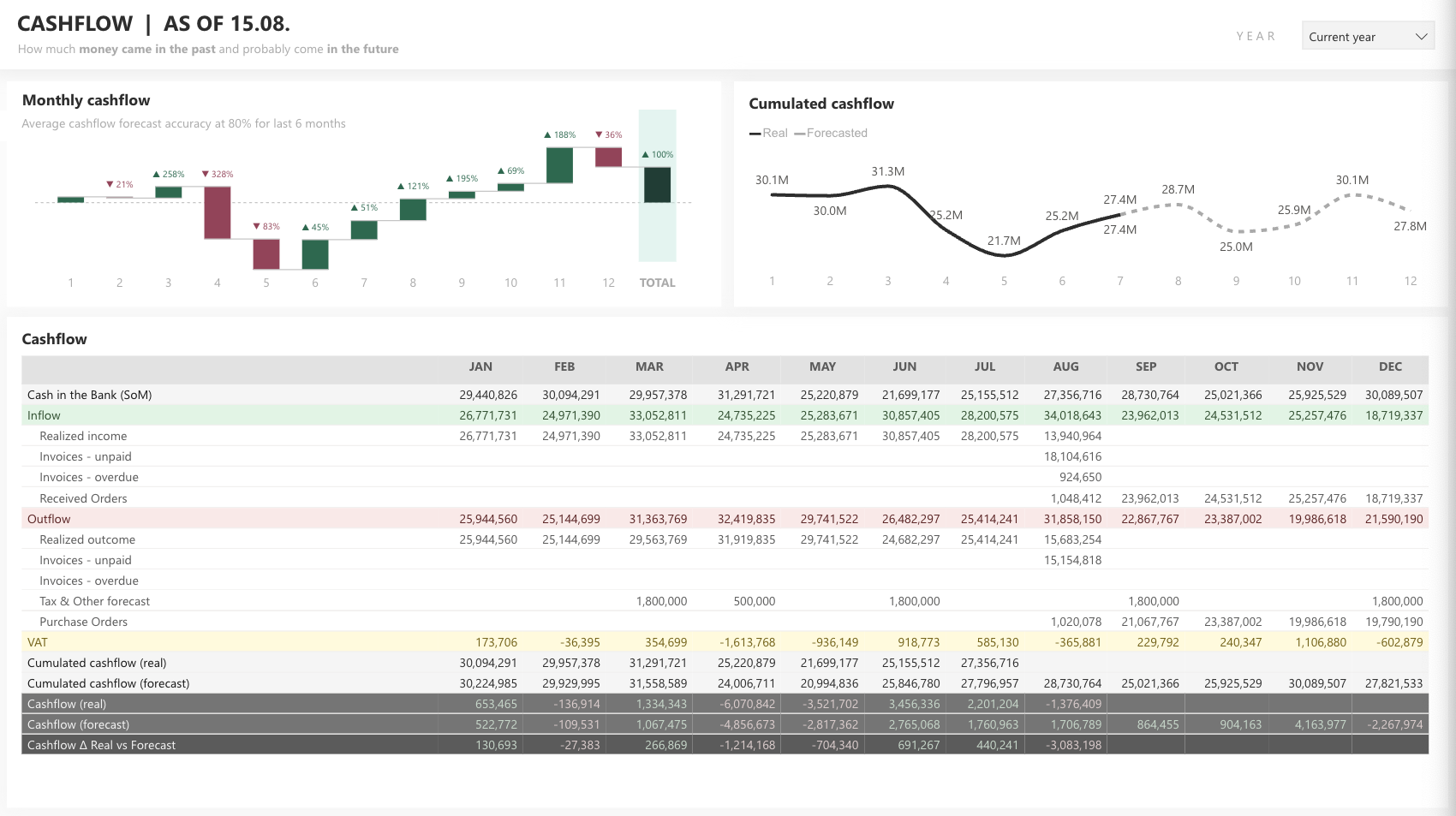The width and height of the screenshot is (1456, 816).
Task: Click the DEC column header in the table
Action: [x=1389, y=366]
